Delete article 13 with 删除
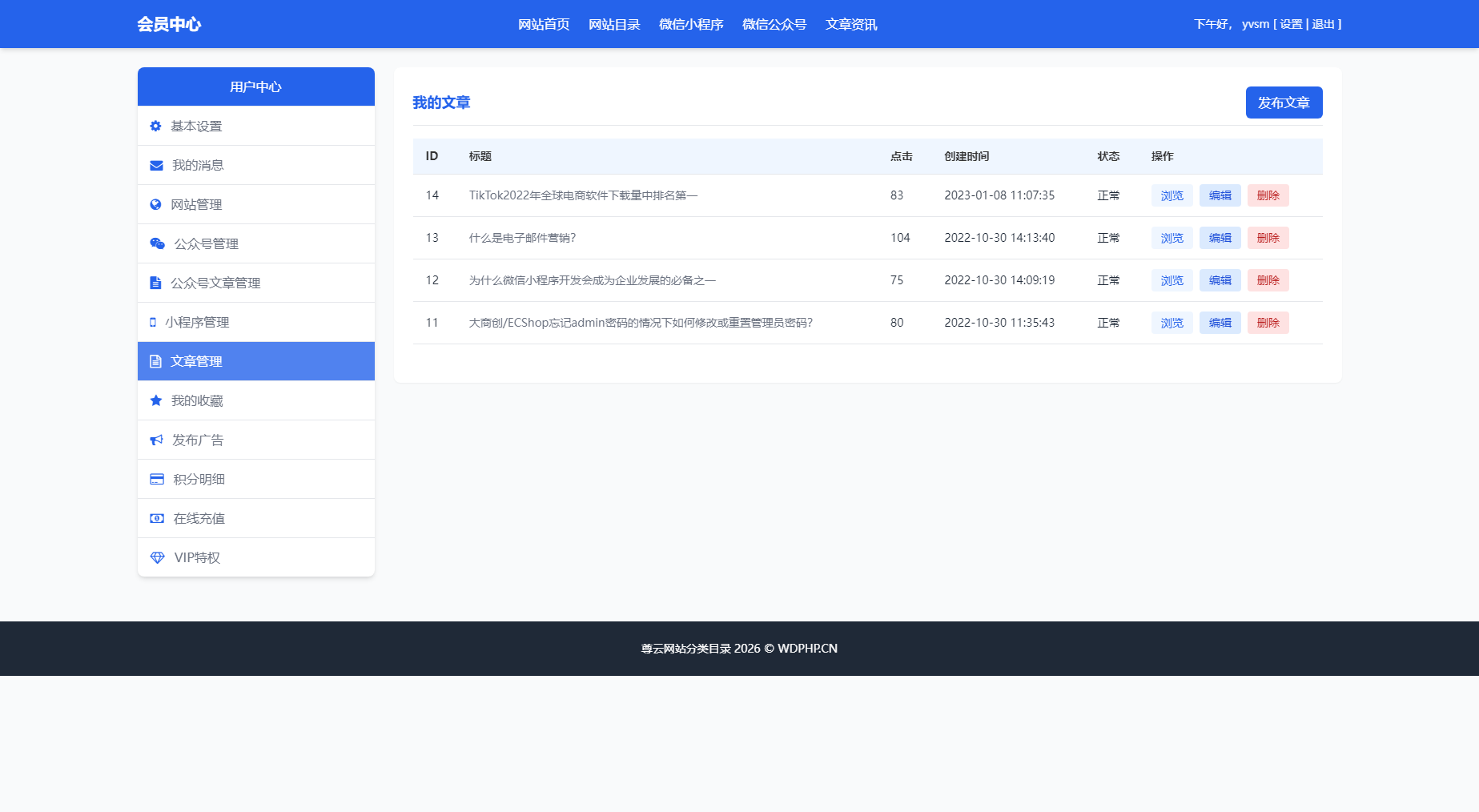Image resolution: width=1479 pixels, height=812 pixels. pyautogui.click(x=1268, y=238)
